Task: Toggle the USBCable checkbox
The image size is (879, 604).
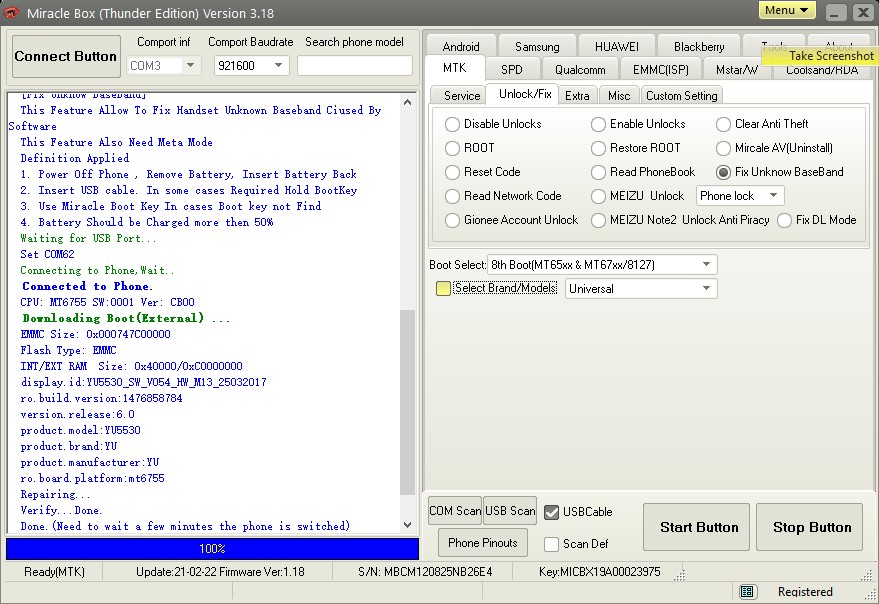Action: pyautogui.click(x=552, y=512)
